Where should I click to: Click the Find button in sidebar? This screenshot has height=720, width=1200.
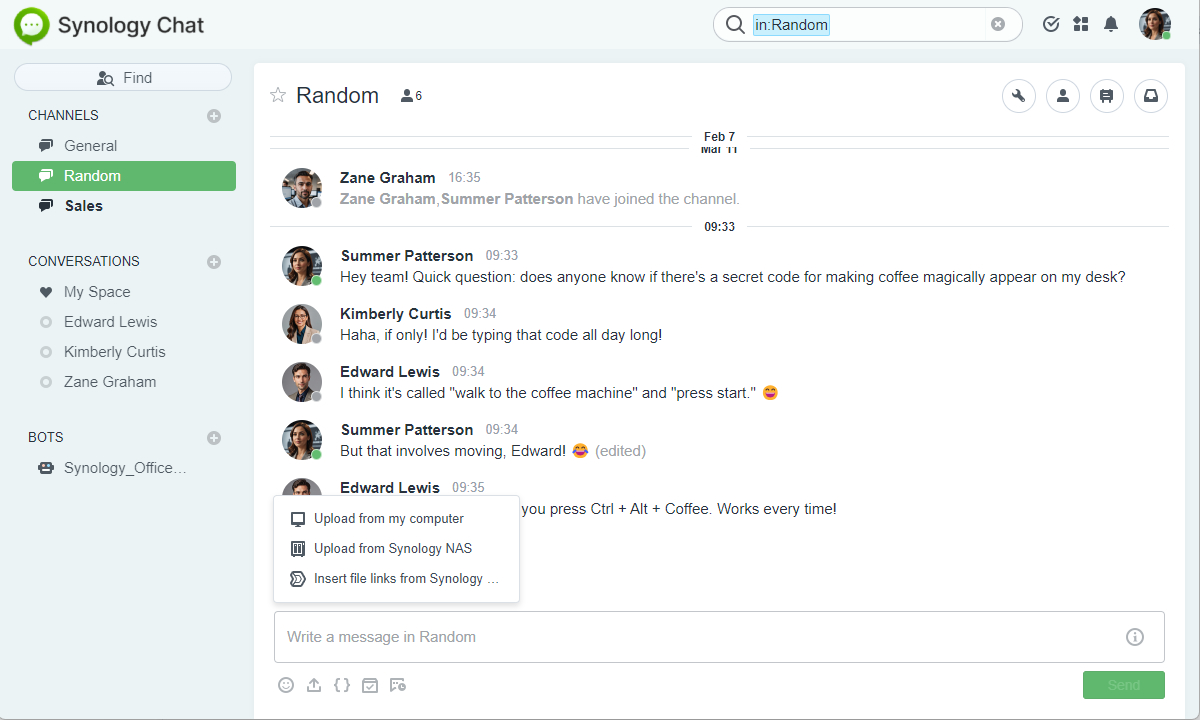[123, 78]
